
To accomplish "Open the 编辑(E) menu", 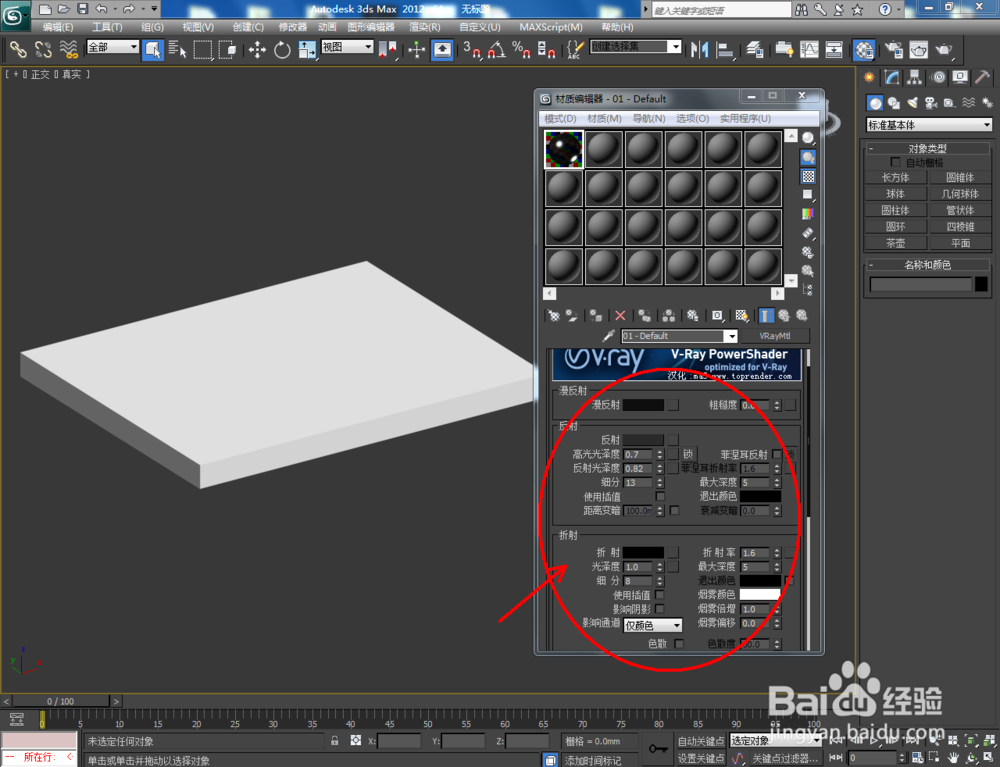I will pos(58,27).
